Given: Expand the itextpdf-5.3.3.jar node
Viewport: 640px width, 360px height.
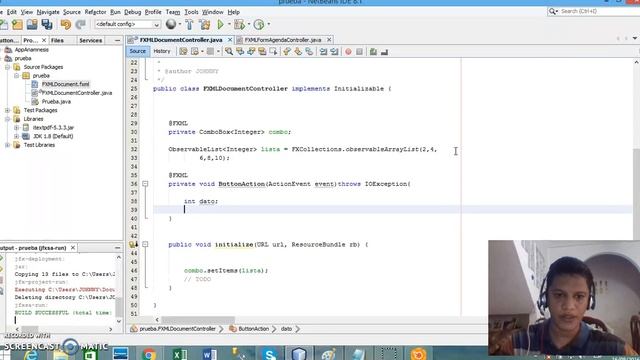Looking at the screenshot, I should (17, 127).
